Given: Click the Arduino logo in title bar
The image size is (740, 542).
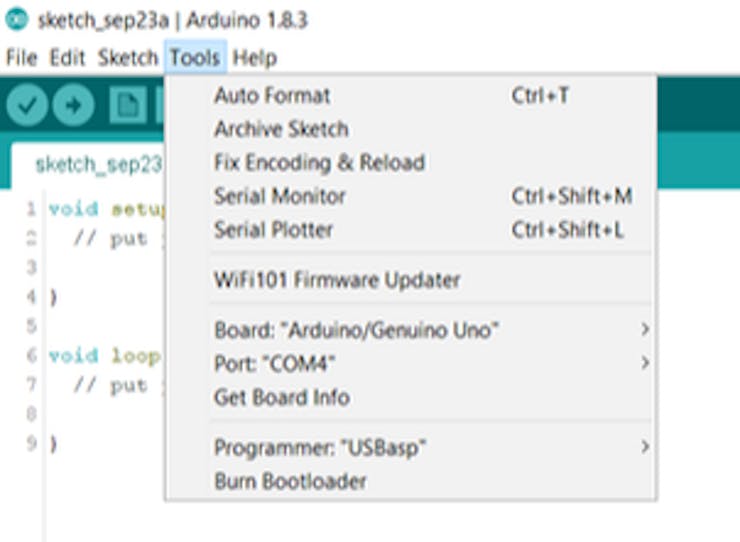Looking at the screenshot, I should click(x=17, y=19).
